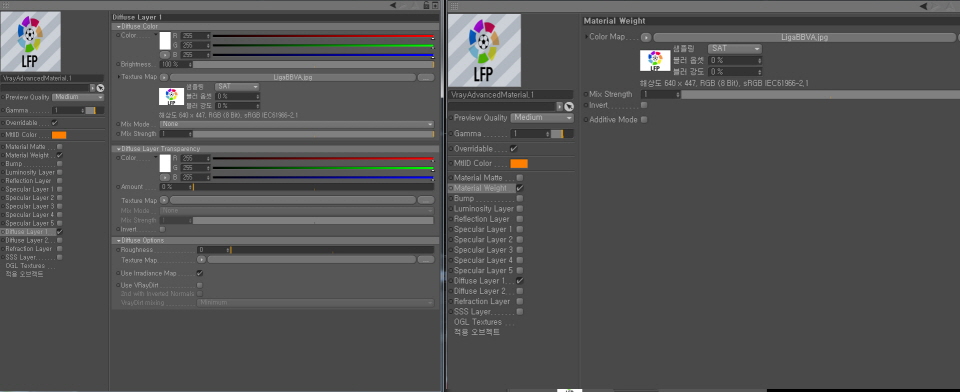960x392 pixels.
Task: Collapse the Diffuse Layer Transparency section
Action: pyautogui.click(x=117, y=149)
